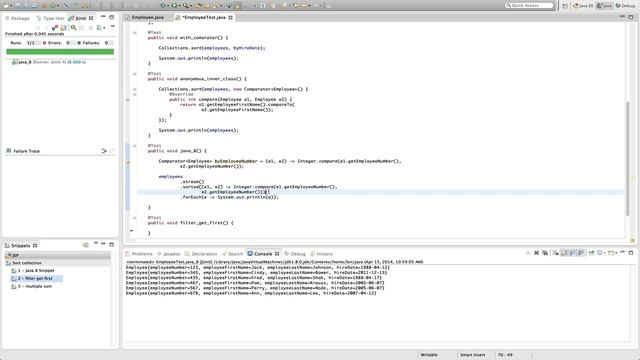Click the editor vertical scrollbar

click(x=628, y=159)
